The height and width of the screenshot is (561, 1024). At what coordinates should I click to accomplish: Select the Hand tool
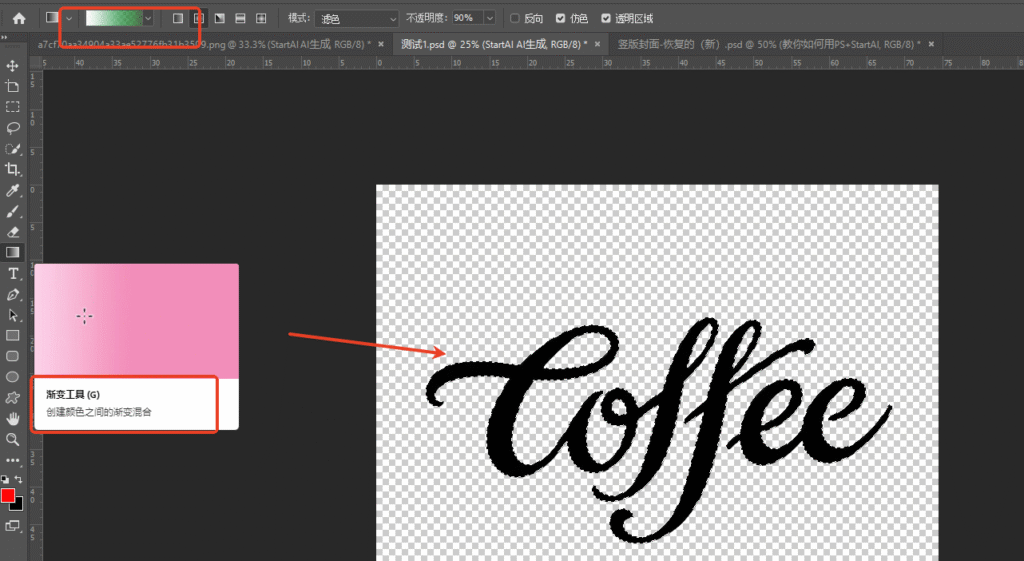pyautogui.click(x=13, y=418)
